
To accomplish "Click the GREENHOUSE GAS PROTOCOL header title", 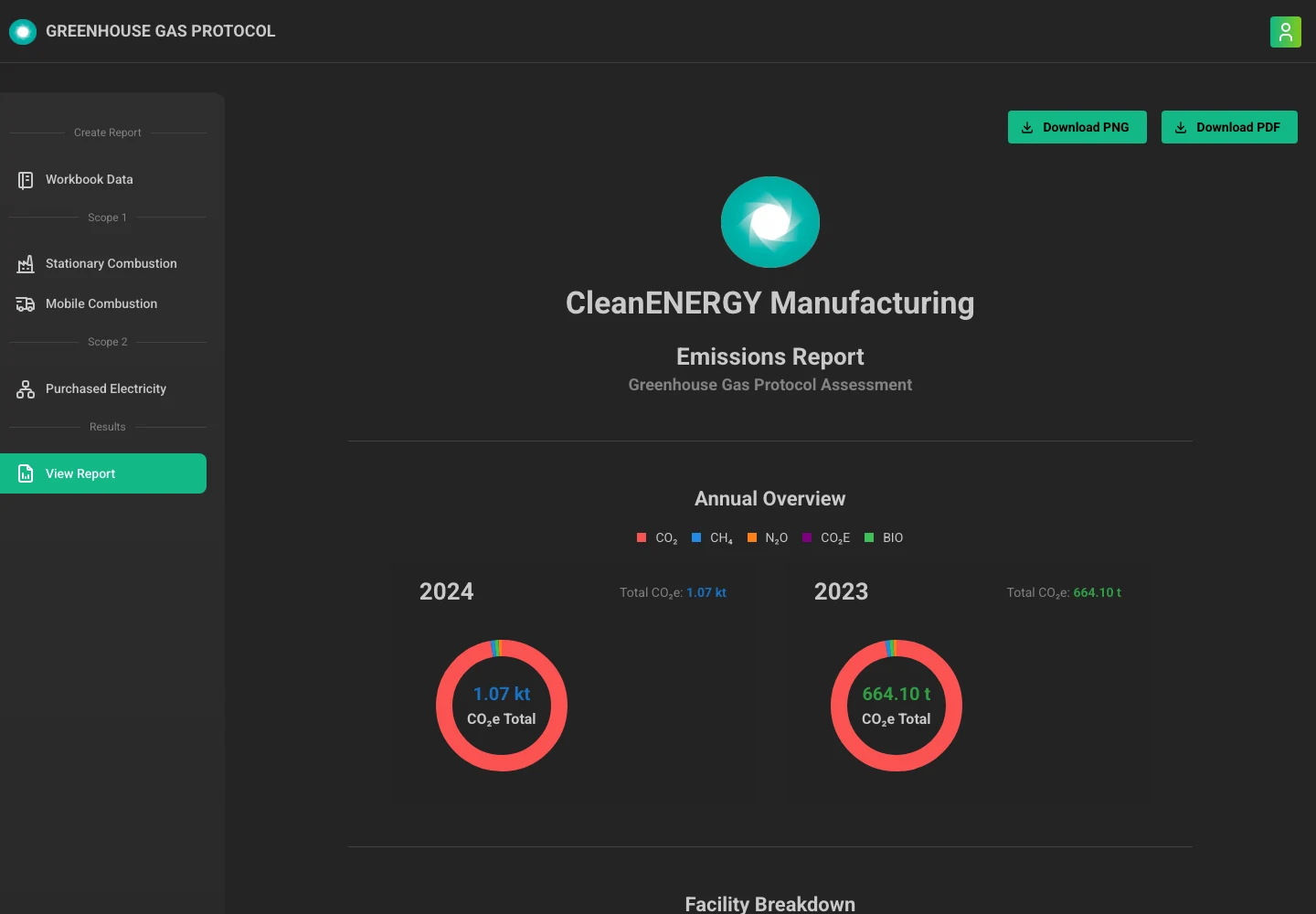I will coord(161,31).
